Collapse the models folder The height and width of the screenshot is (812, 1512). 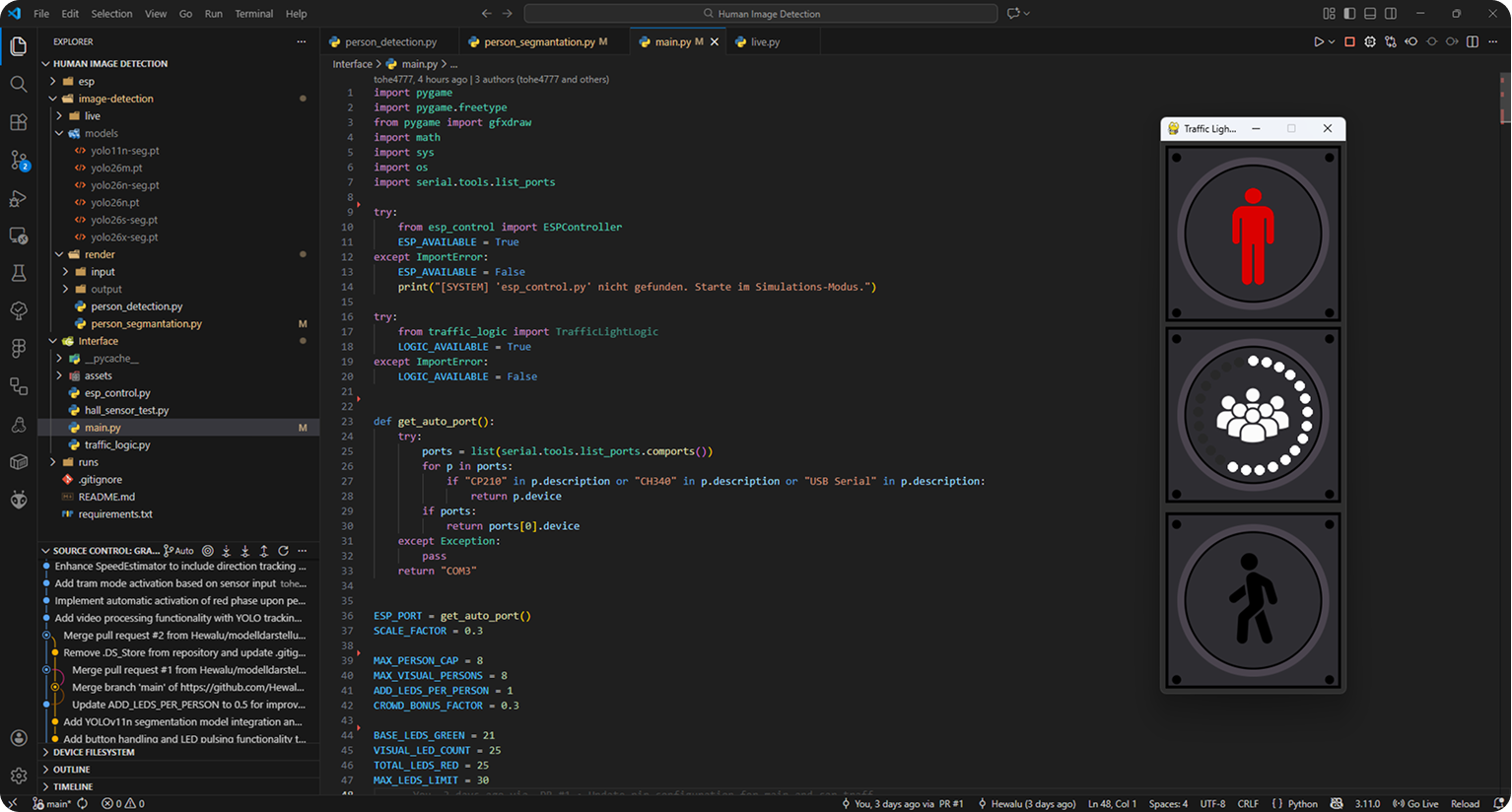point(177,133)
